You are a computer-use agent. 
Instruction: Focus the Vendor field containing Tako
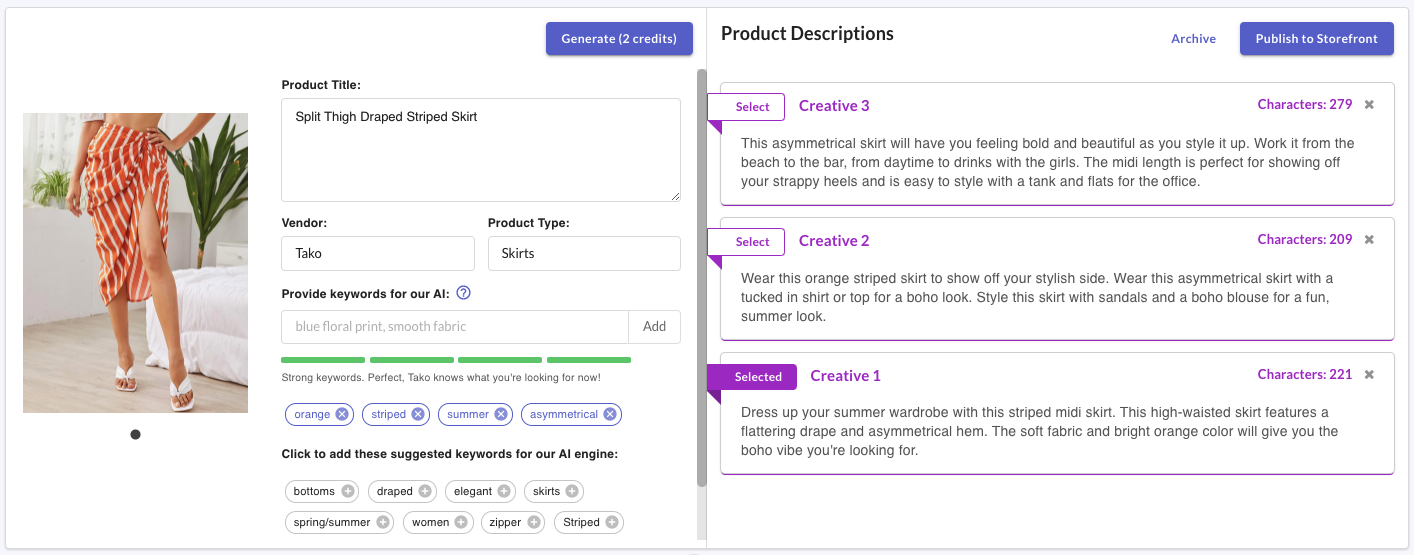point(378,254)
